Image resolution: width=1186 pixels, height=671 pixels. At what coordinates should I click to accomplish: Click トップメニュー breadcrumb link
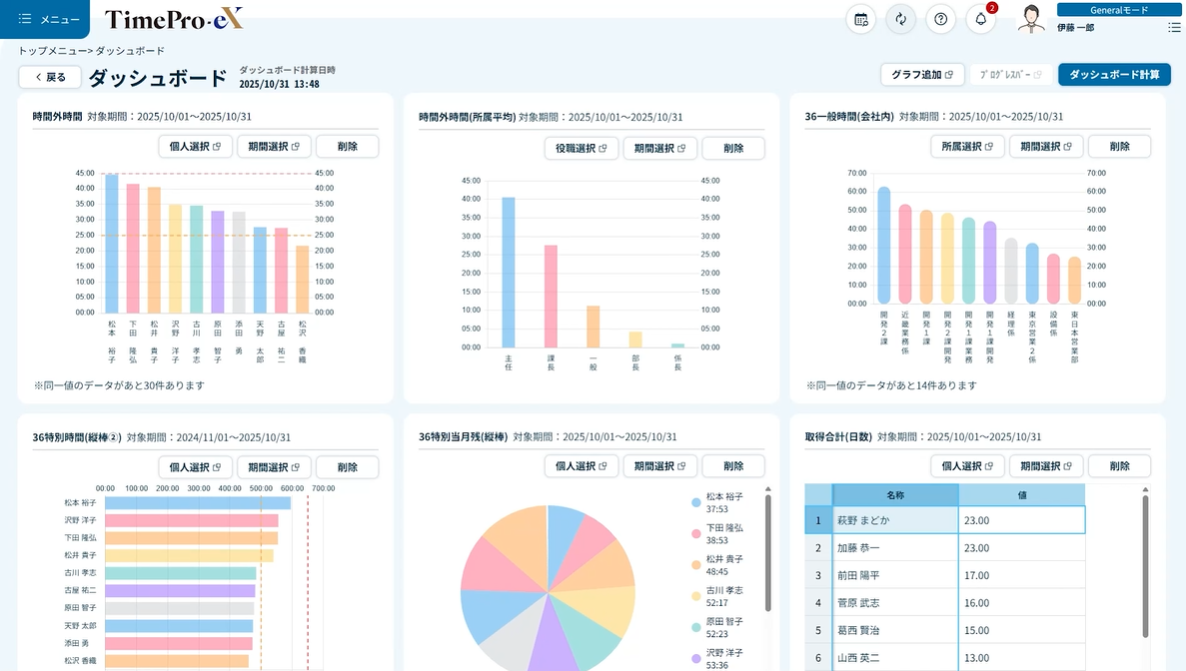[x=48, y=51]
